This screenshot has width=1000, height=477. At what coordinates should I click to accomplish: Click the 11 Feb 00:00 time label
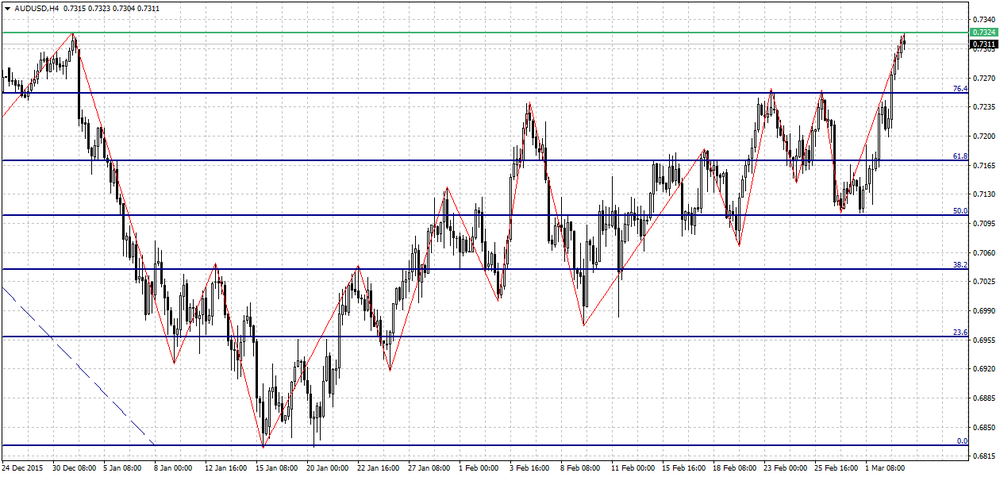coord(633,468)
